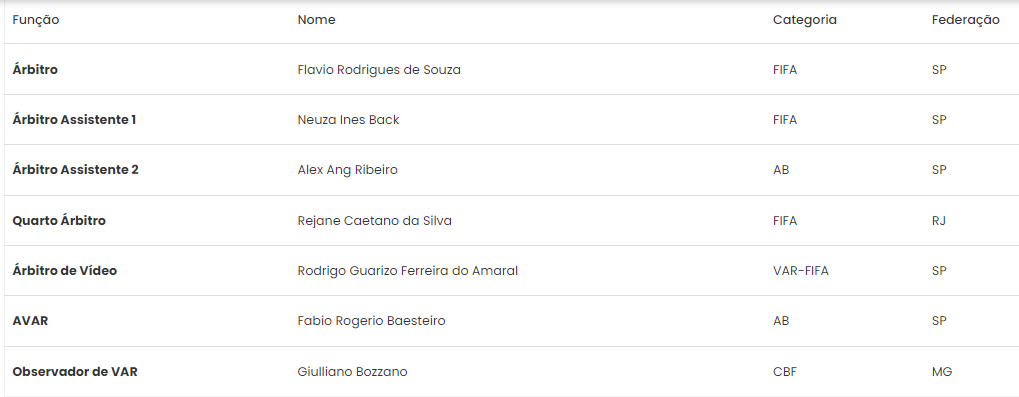
Task: Click the Função column header
Action: [36, 20]
